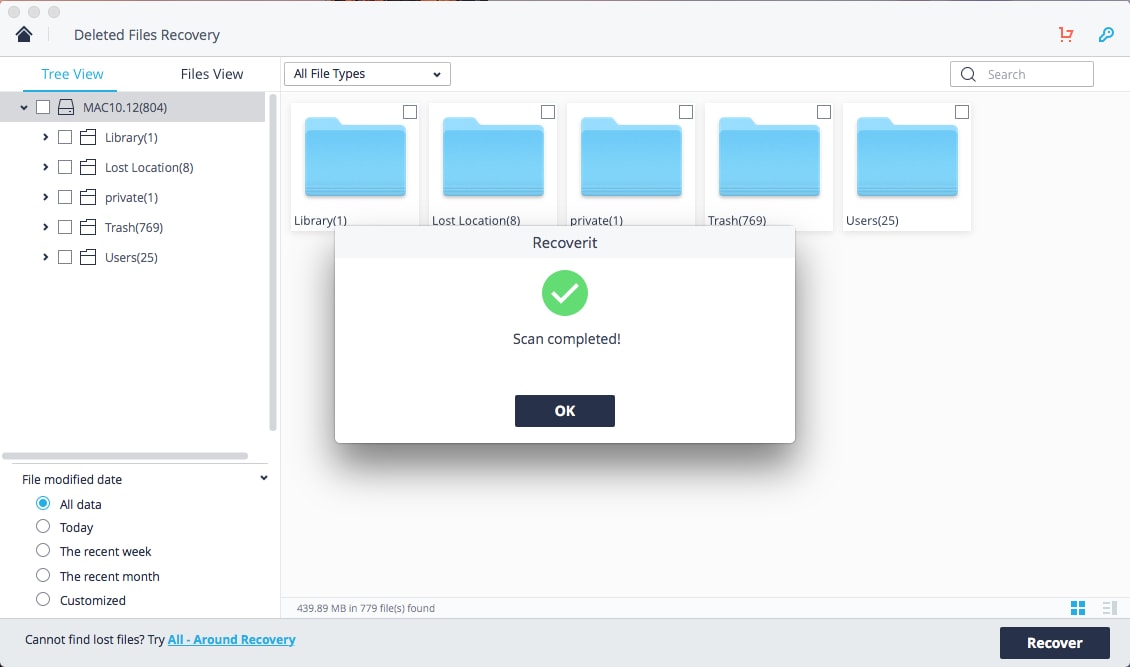1130x667 pixels.
Task: Select the Lost Location(8) tree row label
Action: [x=149, y=167]
